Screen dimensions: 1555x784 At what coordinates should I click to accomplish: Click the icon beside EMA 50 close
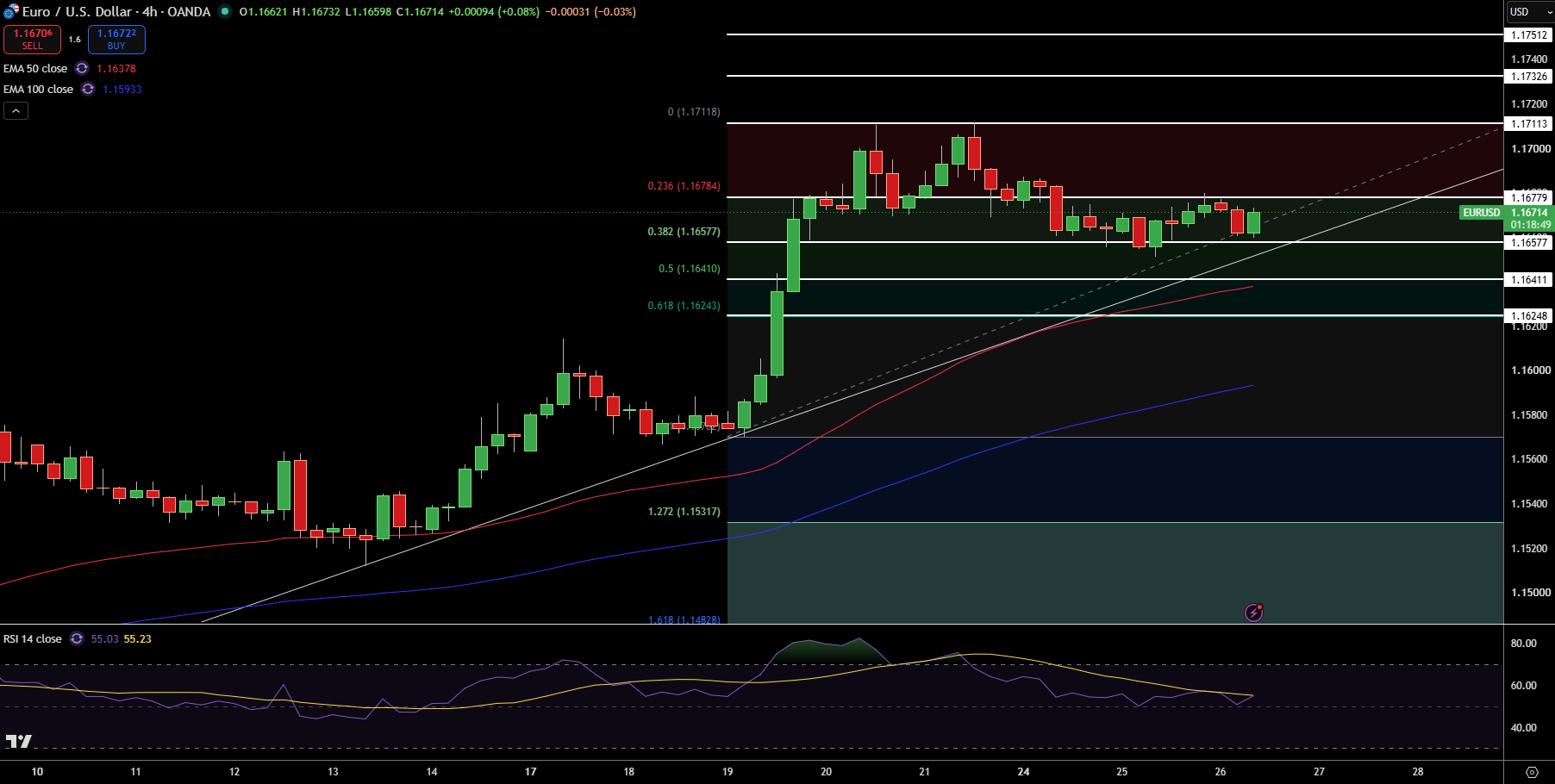(82, 68)
